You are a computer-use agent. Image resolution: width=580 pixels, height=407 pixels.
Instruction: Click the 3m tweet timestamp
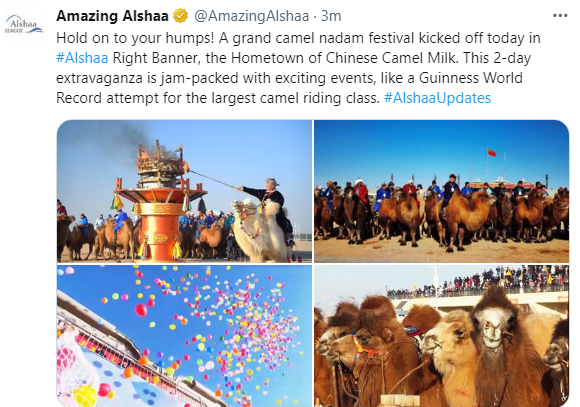click(x=331, y=16)
